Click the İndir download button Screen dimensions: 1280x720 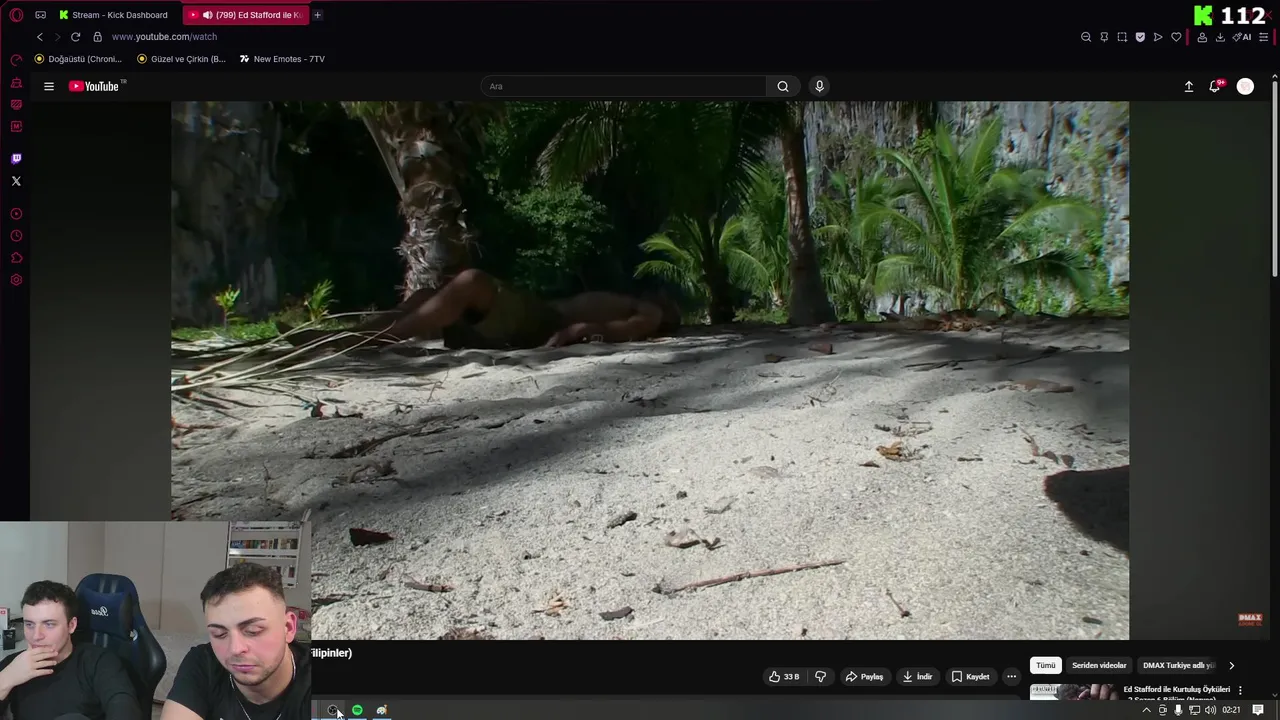coord(917,677)
